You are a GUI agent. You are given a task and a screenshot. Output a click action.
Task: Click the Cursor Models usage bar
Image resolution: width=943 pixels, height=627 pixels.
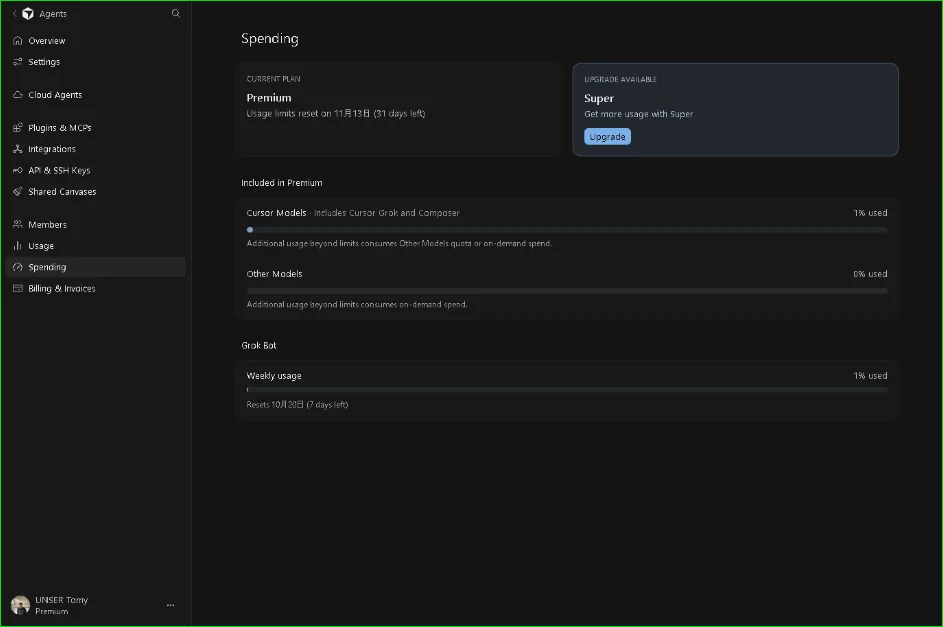tap(567, 230)
